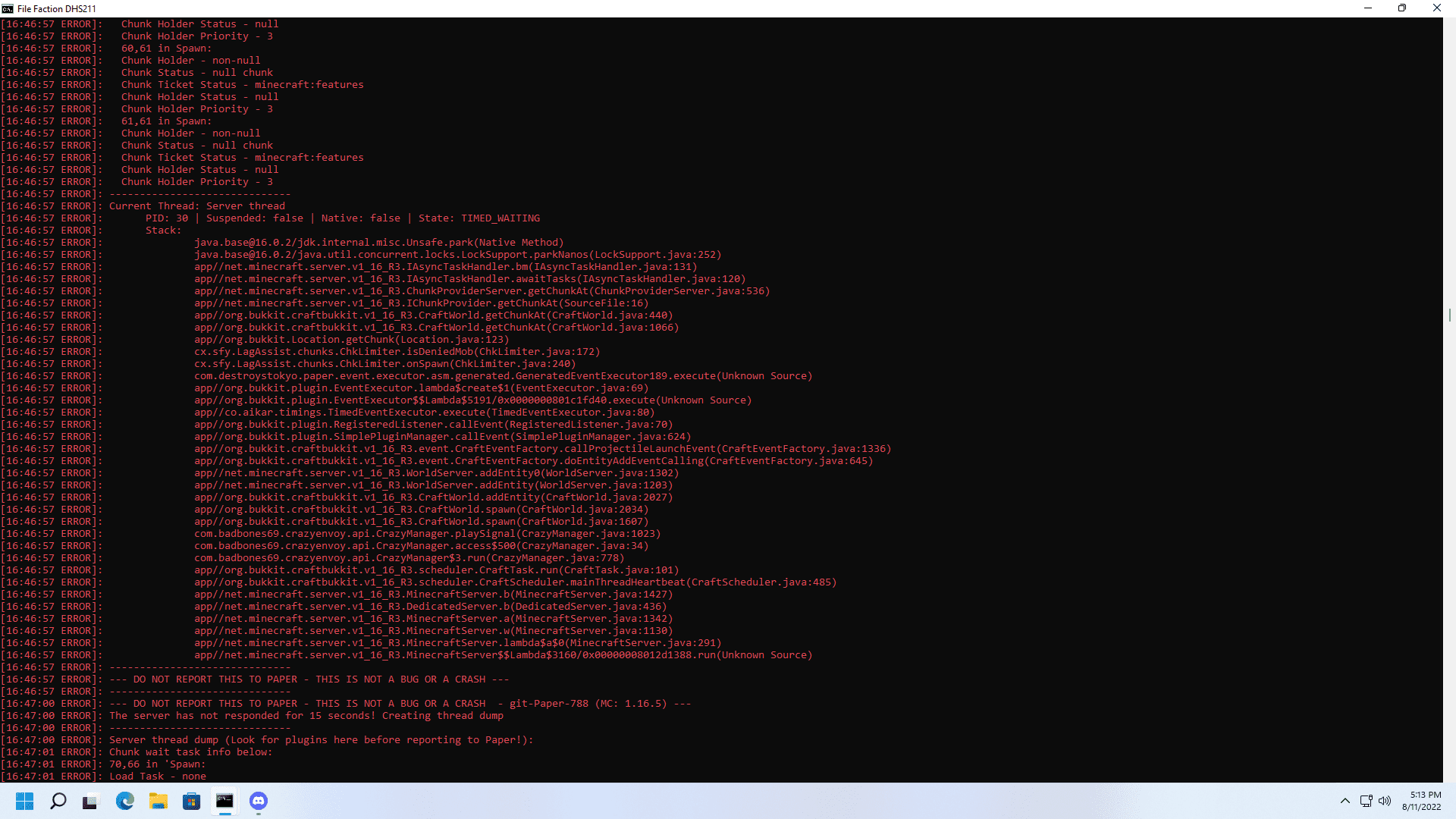
Task: Expand hidden system tray icons chevron
Action: click(x=1345, y=801)
